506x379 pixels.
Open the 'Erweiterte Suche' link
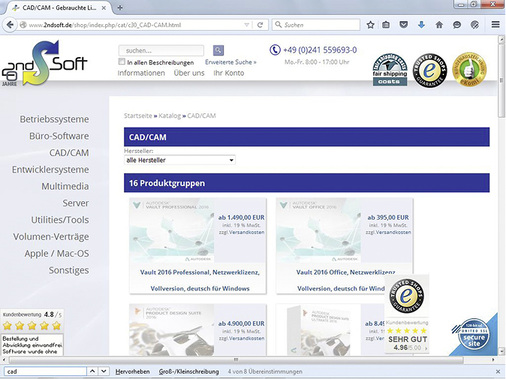coord(231,62)
